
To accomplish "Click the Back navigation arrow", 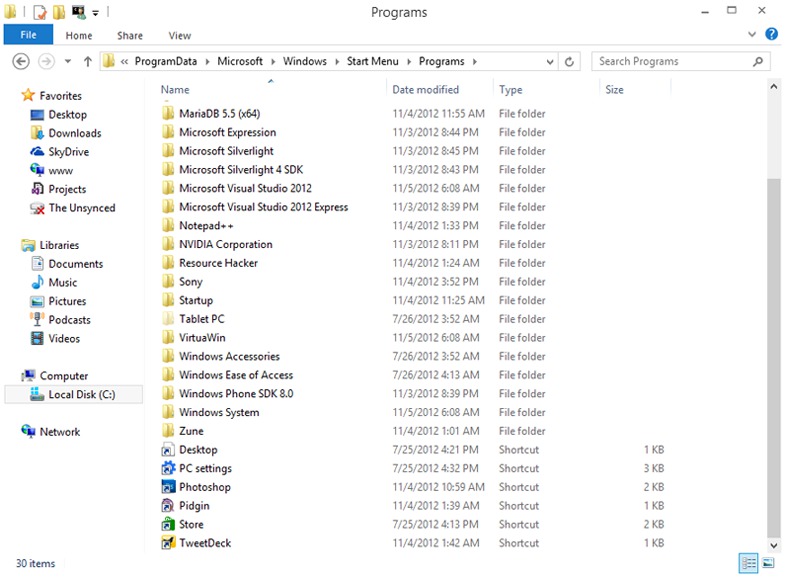I will click(x=21, y=62).
